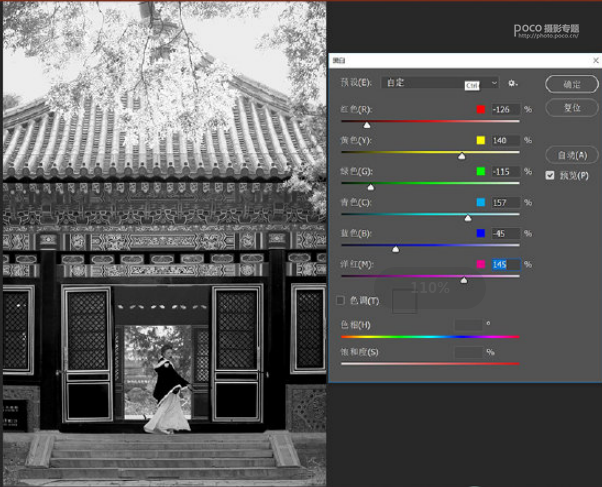This screenshot has height=487, width=602.
Task: Click the green color swatch
Action: (481, 171)
